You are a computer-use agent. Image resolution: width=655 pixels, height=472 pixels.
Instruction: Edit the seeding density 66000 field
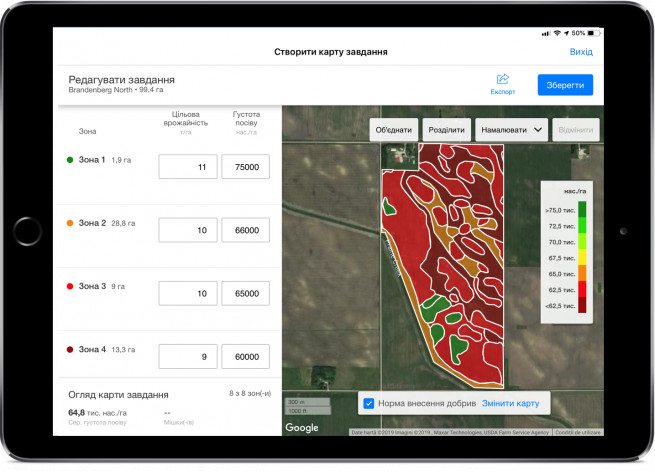coord(246,230)
